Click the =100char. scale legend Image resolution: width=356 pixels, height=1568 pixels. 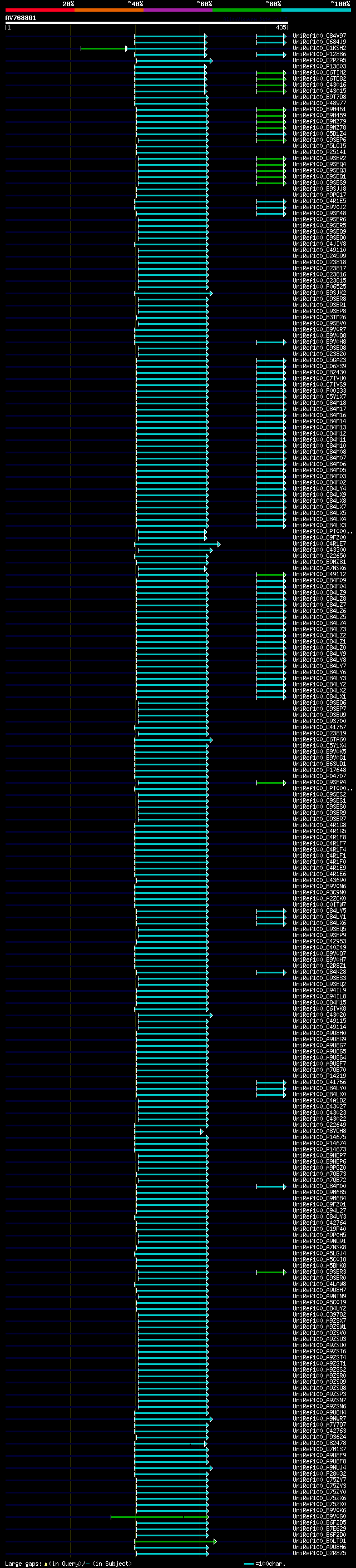tap(265, 1563)
